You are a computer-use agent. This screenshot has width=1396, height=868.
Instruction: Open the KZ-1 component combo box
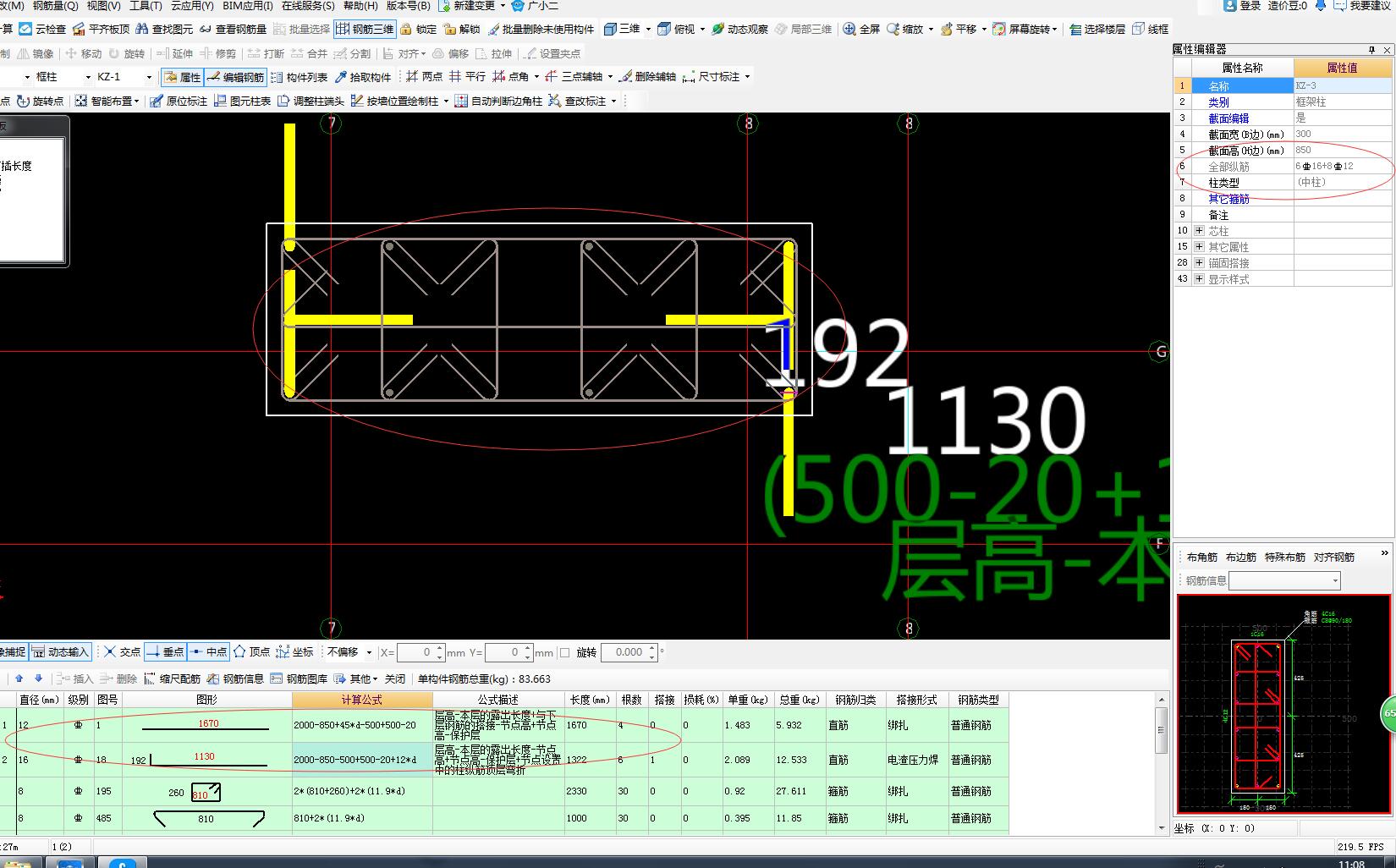(x=124, y=77)
